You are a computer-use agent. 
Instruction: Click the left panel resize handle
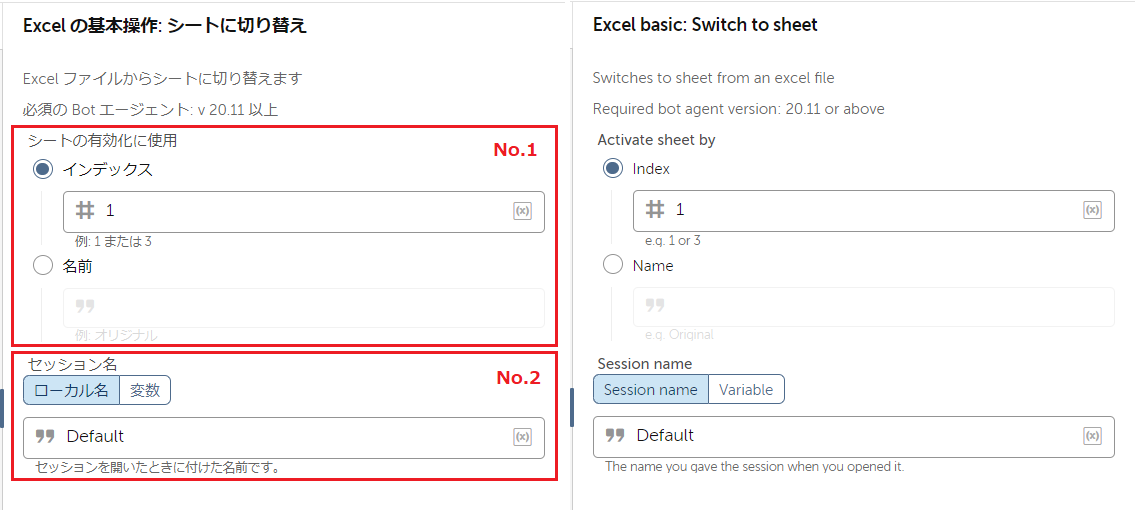coord(1,408)
